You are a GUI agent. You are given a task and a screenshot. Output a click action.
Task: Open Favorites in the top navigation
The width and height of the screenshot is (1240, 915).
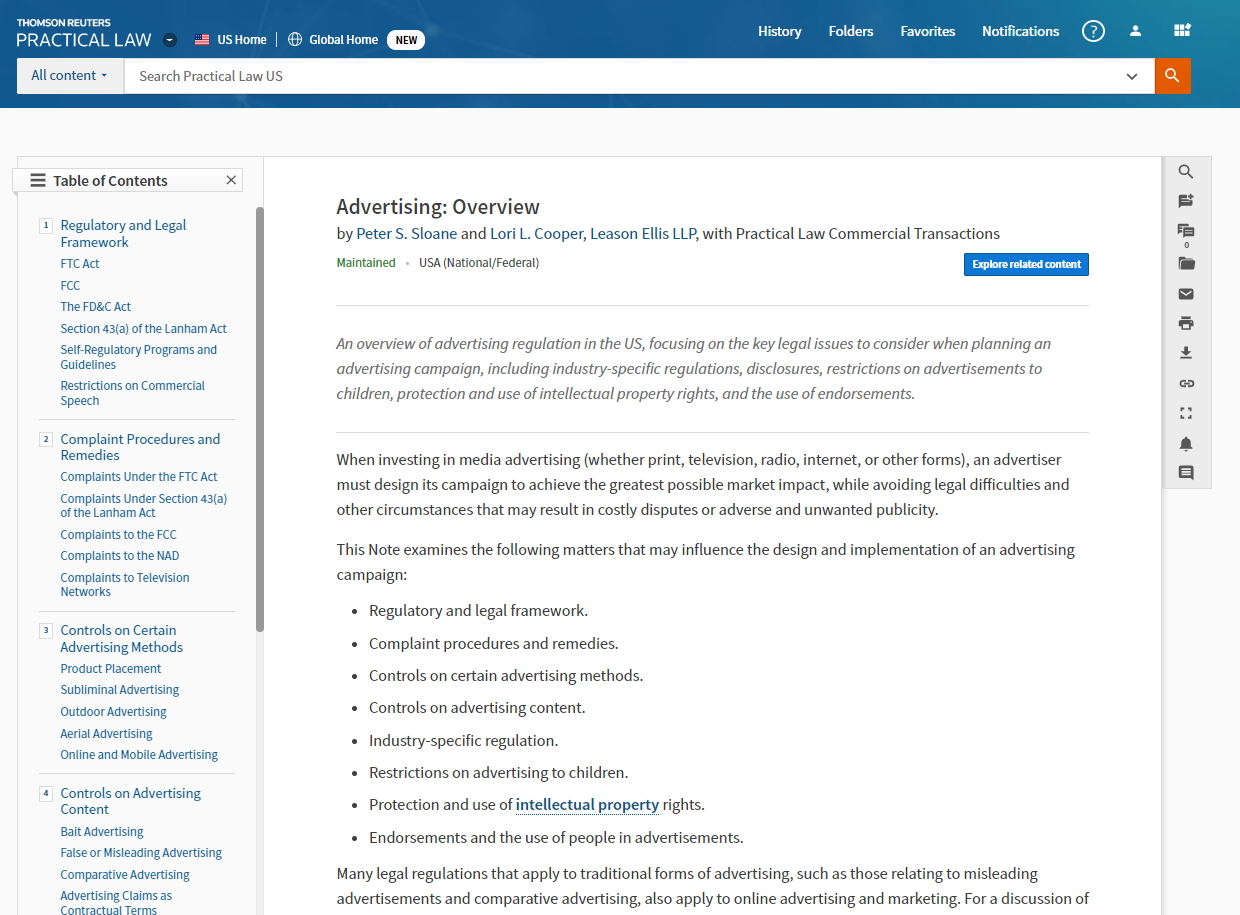tap(927, 31)
